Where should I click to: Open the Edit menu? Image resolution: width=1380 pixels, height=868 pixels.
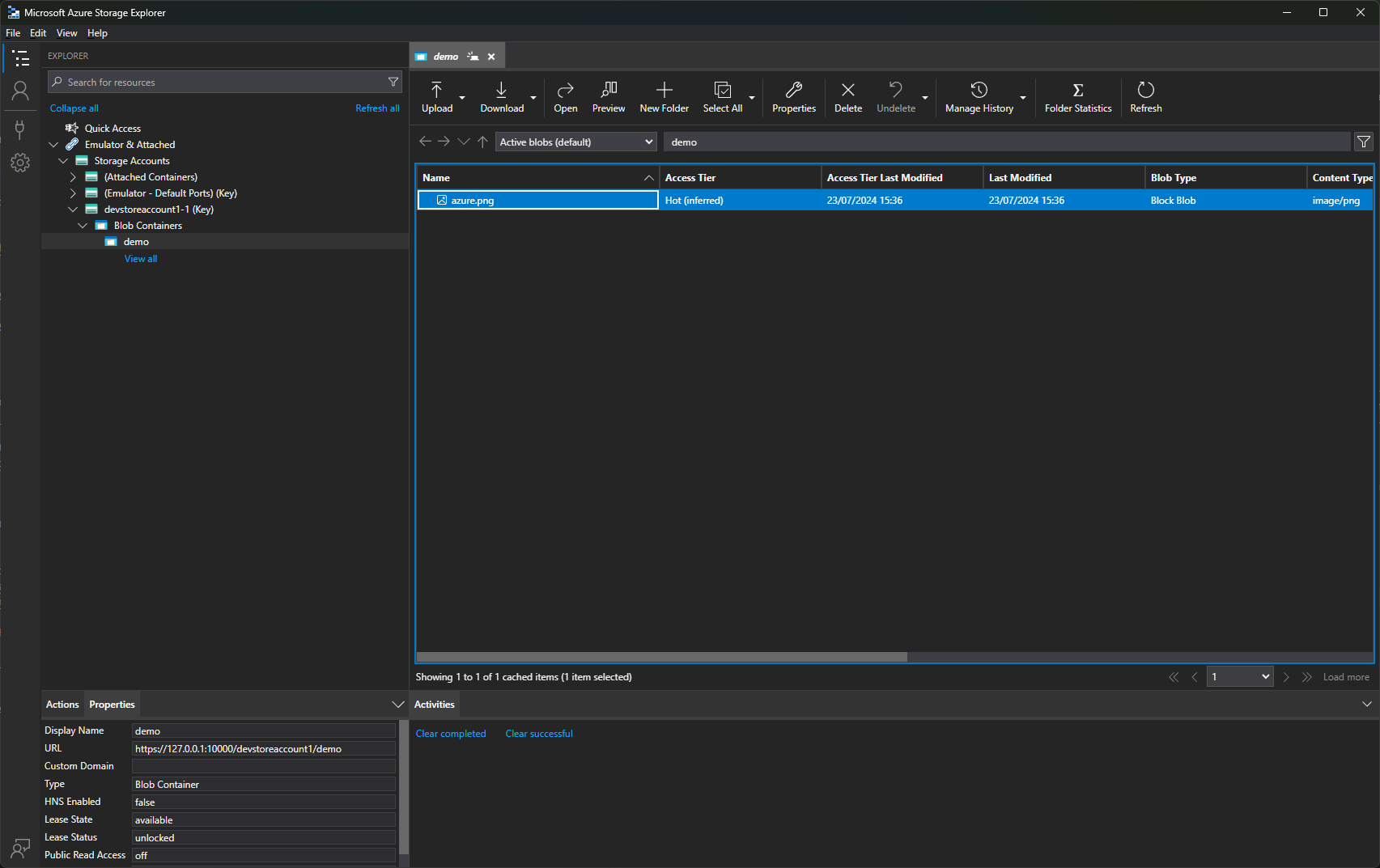coord(38,33)
